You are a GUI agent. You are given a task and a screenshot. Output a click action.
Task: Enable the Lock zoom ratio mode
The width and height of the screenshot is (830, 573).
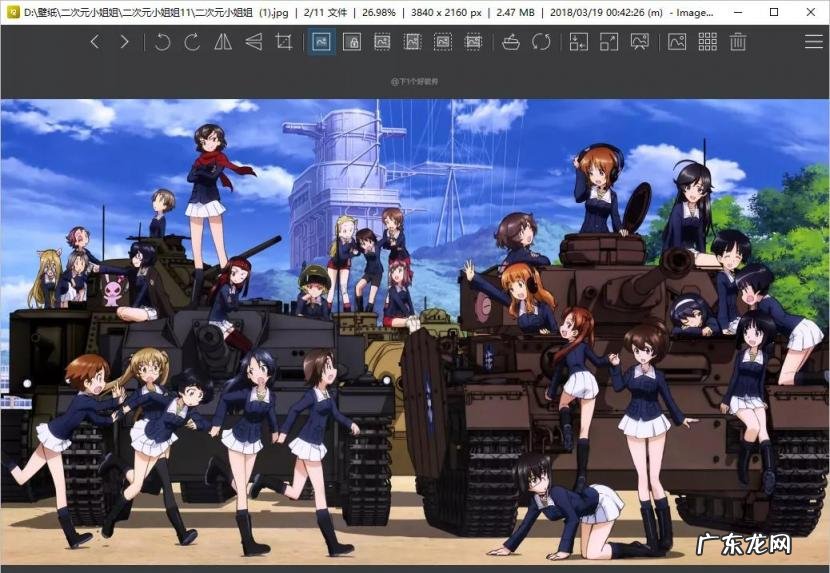click(352, 42)
